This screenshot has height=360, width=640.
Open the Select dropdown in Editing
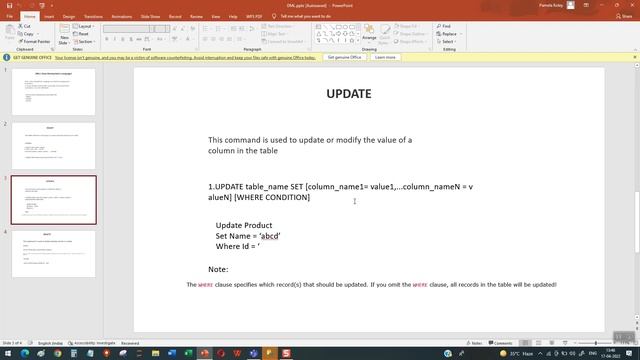446,42
